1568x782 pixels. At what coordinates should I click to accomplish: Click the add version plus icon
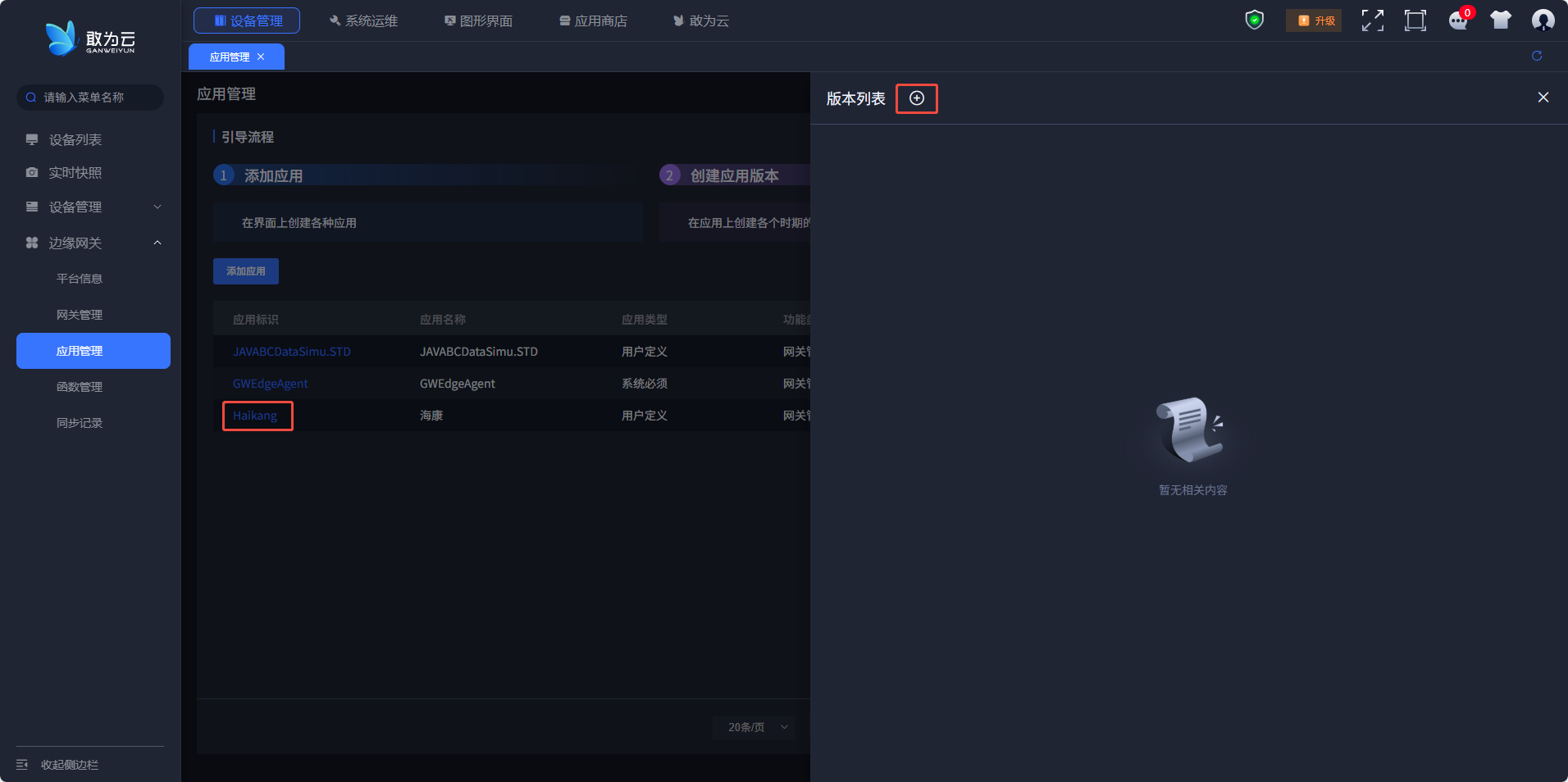tap(917, 98)
